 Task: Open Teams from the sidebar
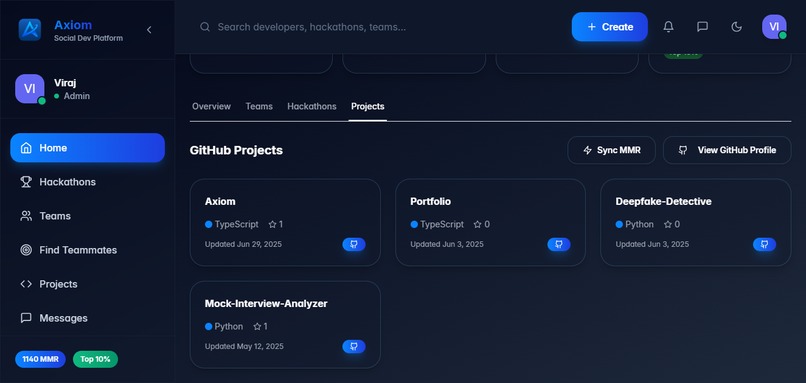point(87,216)
